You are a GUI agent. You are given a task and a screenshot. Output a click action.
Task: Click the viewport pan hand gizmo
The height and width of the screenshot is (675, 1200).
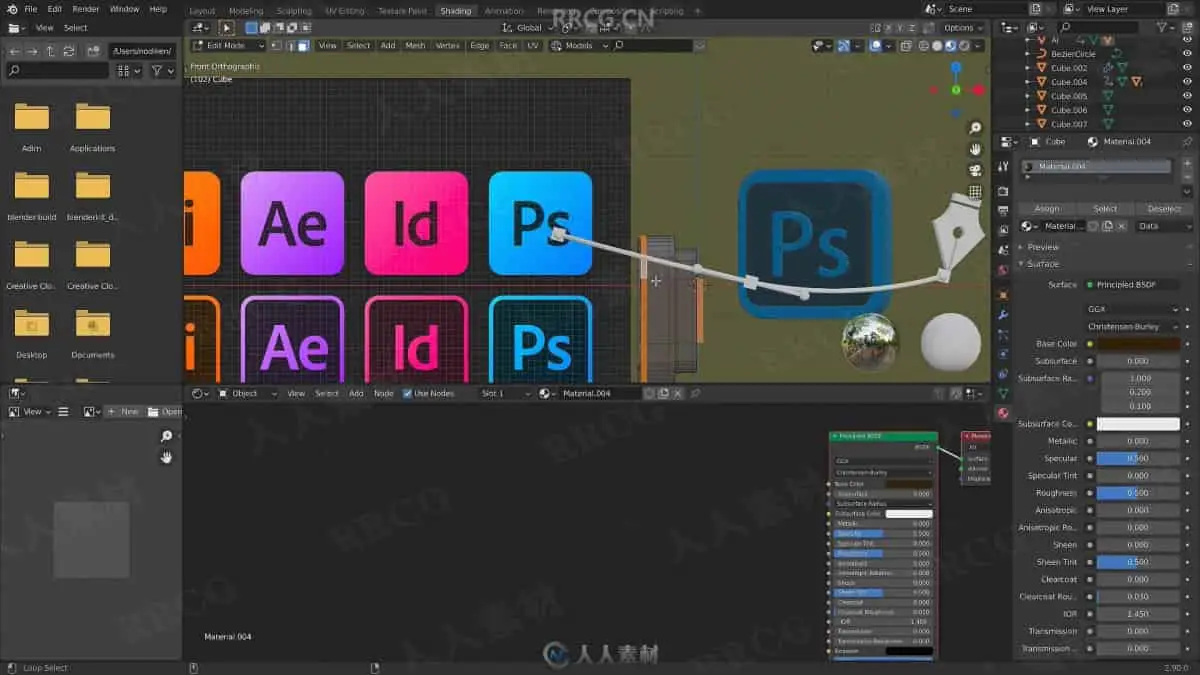tap(975, 150)
